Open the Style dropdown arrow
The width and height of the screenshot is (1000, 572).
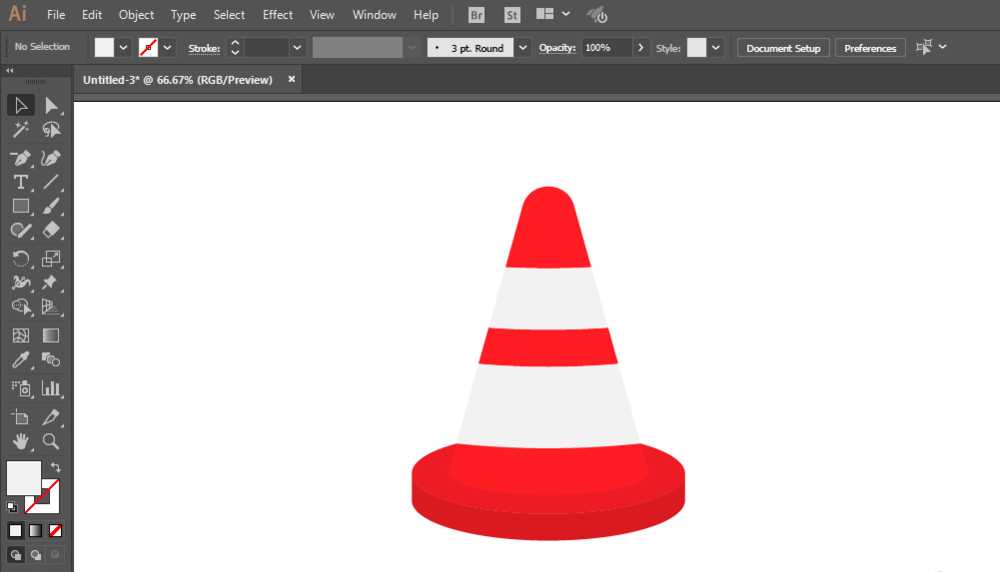717,48
